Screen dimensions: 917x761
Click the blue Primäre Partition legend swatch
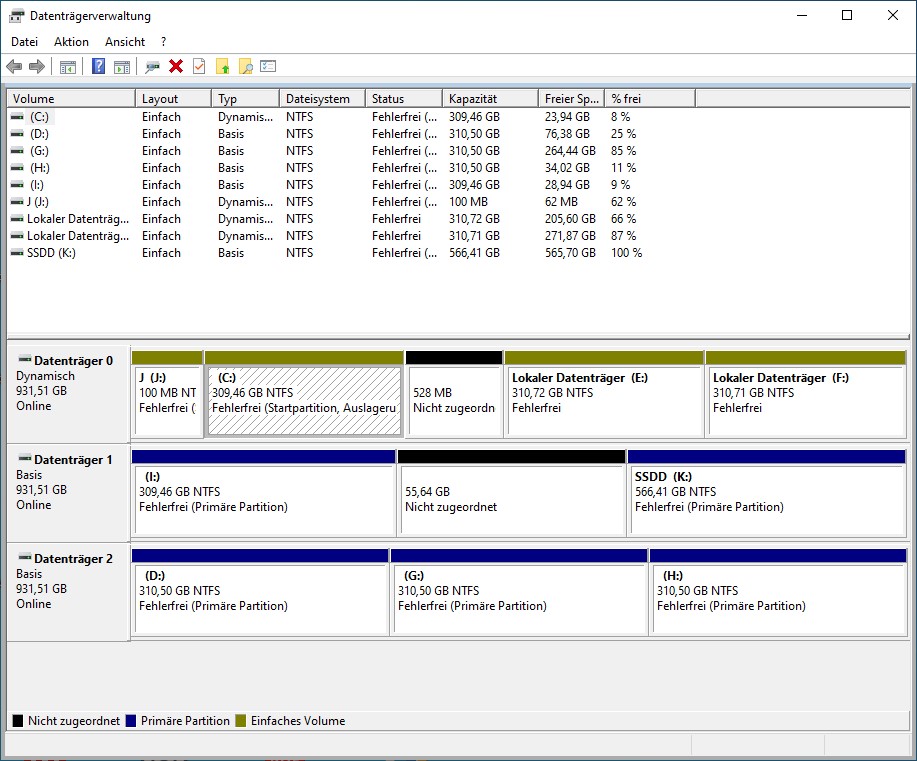(131, 721)
